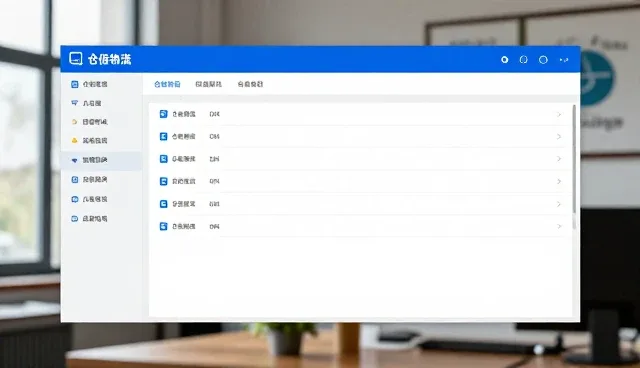640x368 pixels.
Task: Expand the first list row via its chevron
Action: pyautogui.click(x=559, y=114)
